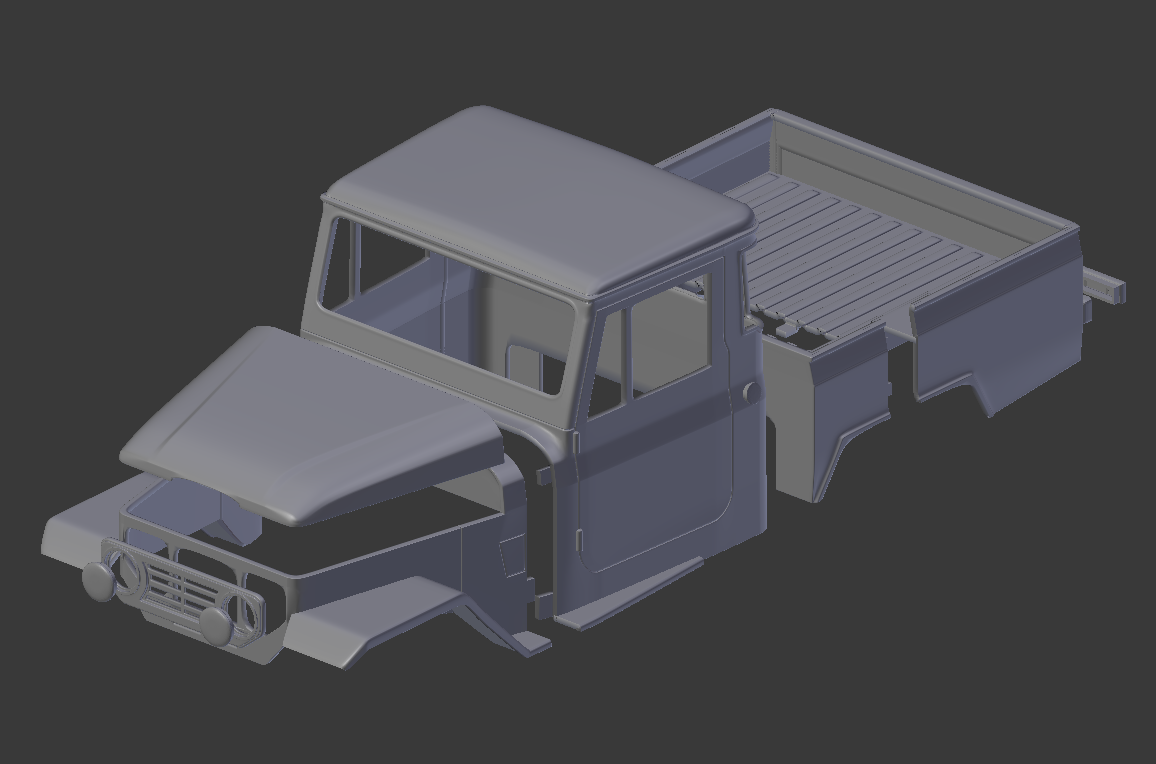Click the headlight on the door-side of grille
The image size is (1156, 764).
tap(215, 625)
